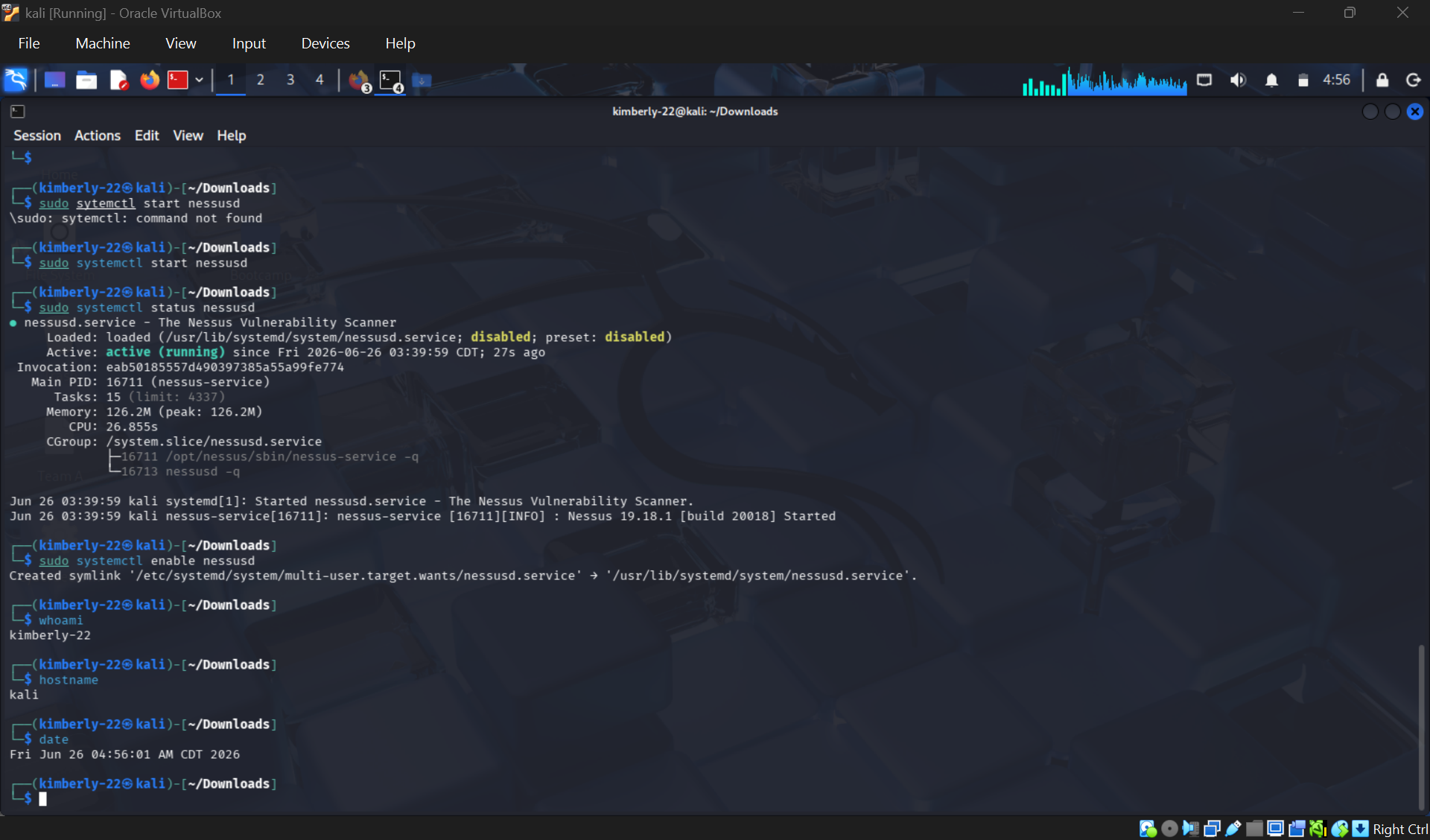Screen dimensions: 1430x840
Task: Open the VirtualBox File menu
Action: pos(29,43)
